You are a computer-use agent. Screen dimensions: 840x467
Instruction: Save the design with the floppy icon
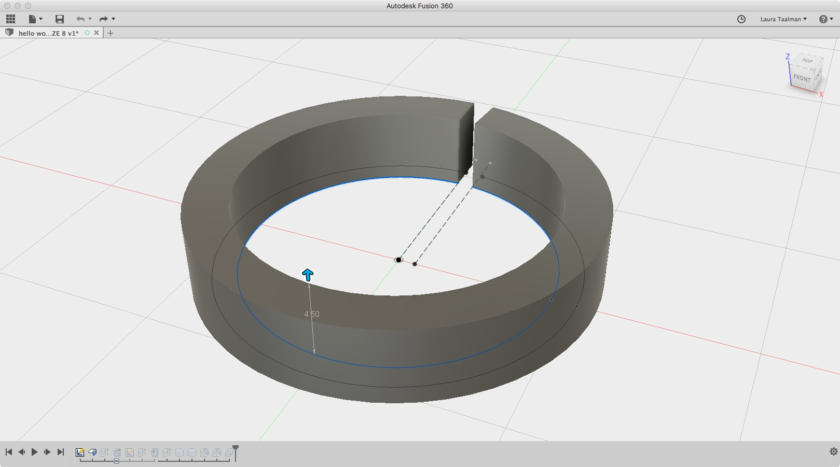(x=59, y=19)
